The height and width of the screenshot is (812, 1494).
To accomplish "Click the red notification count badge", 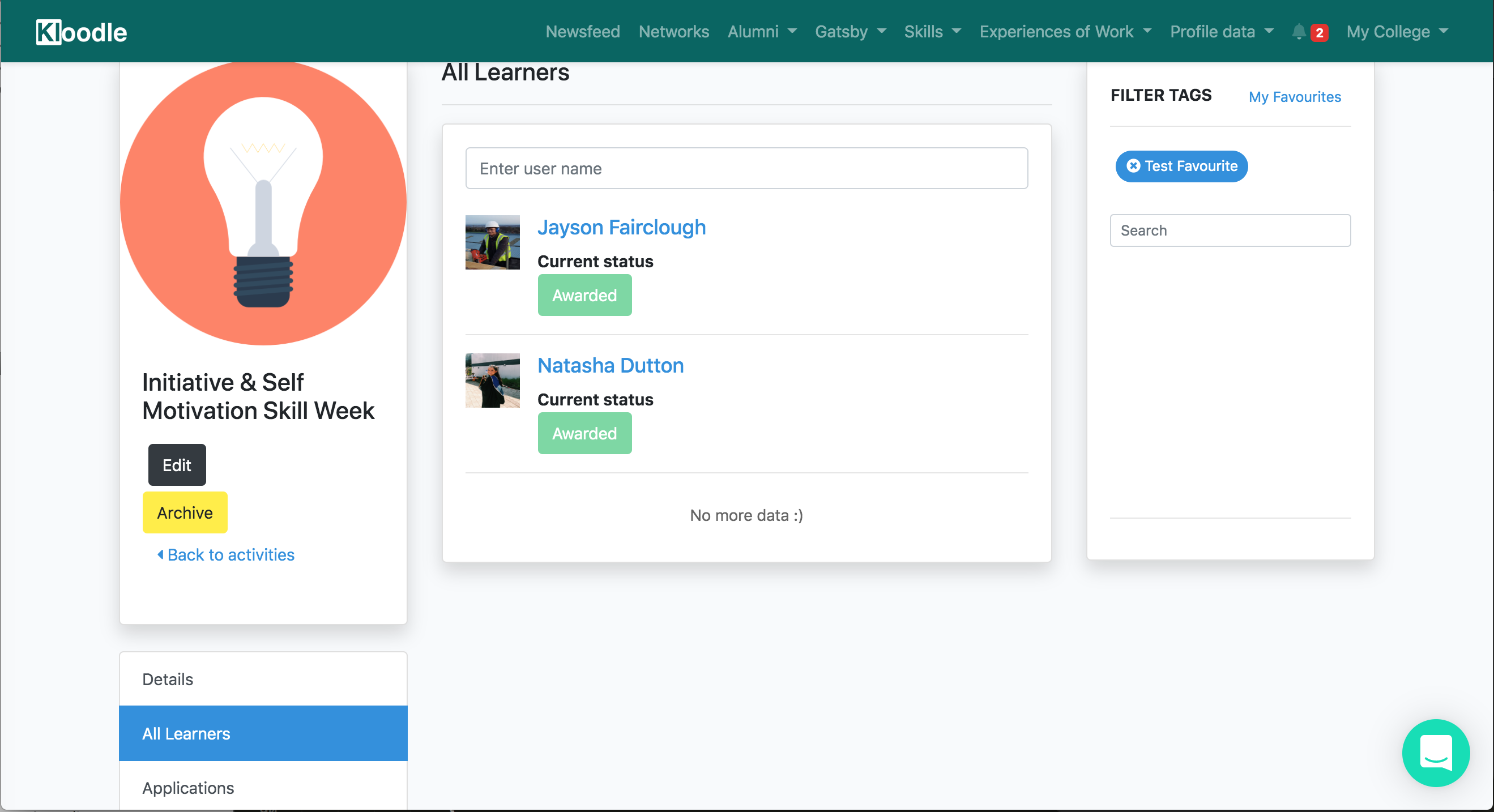I will point(1319,32).
